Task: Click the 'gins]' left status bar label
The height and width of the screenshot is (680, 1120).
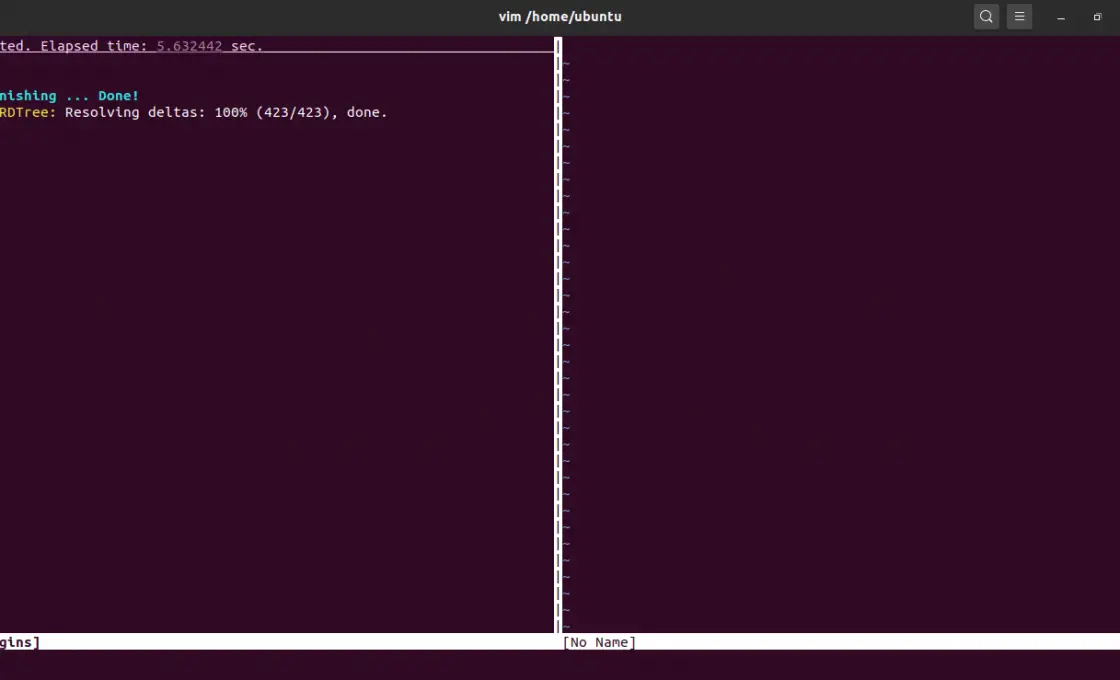Action: click(x=20, y=642)
